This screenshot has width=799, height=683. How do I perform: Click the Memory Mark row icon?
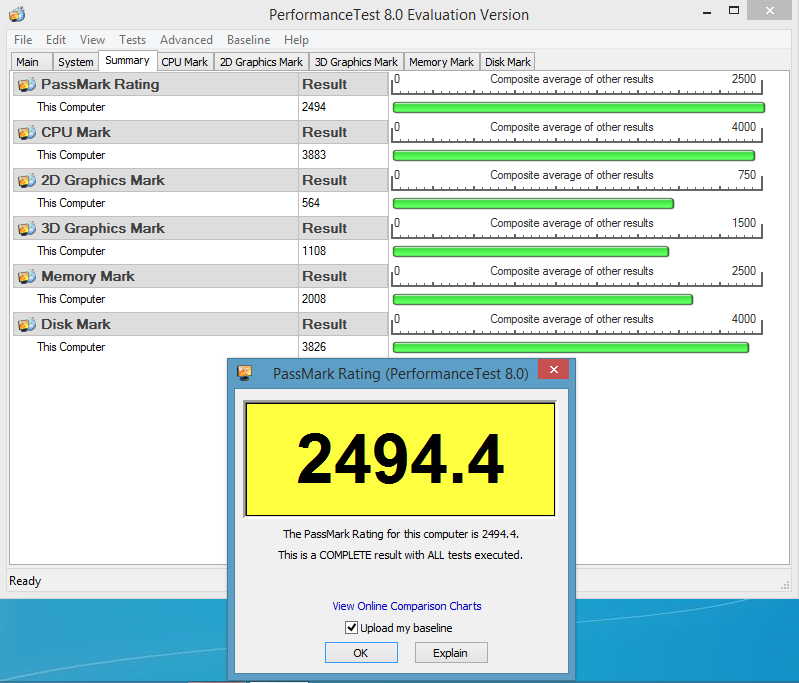pyautogui.click(x=26, y=276)
